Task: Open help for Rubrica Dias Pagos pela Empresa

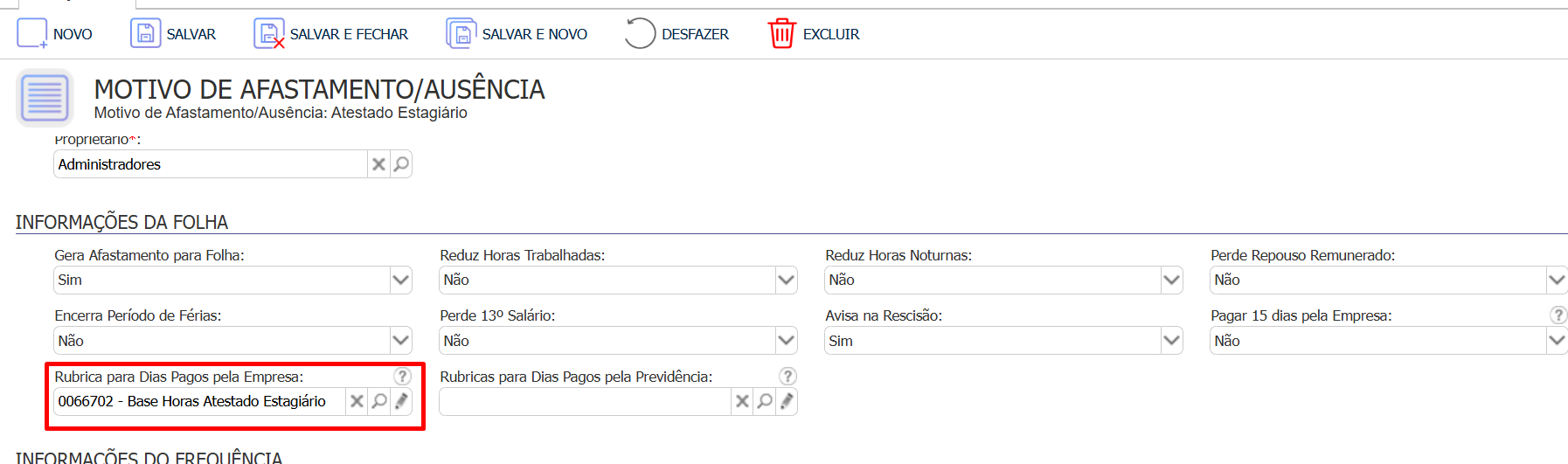Action: (402, 376)
